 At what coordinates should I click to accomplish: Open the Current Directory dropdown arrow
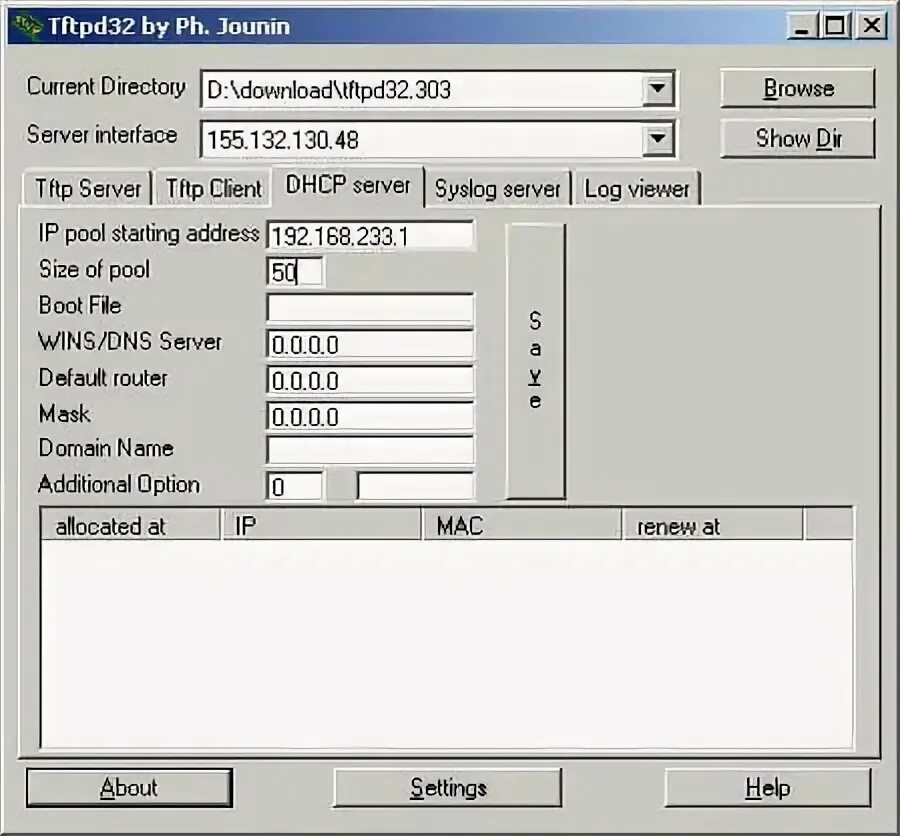(x=657, y=89)
